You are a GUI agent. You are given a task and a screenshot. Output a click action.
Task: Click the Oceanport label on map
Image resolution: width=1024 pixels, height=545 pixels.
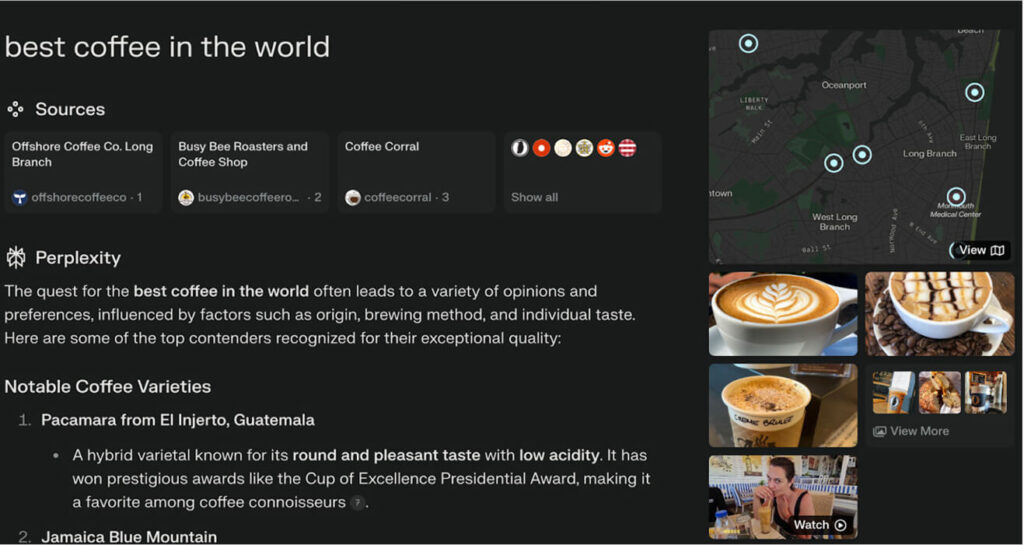(844, 85)
